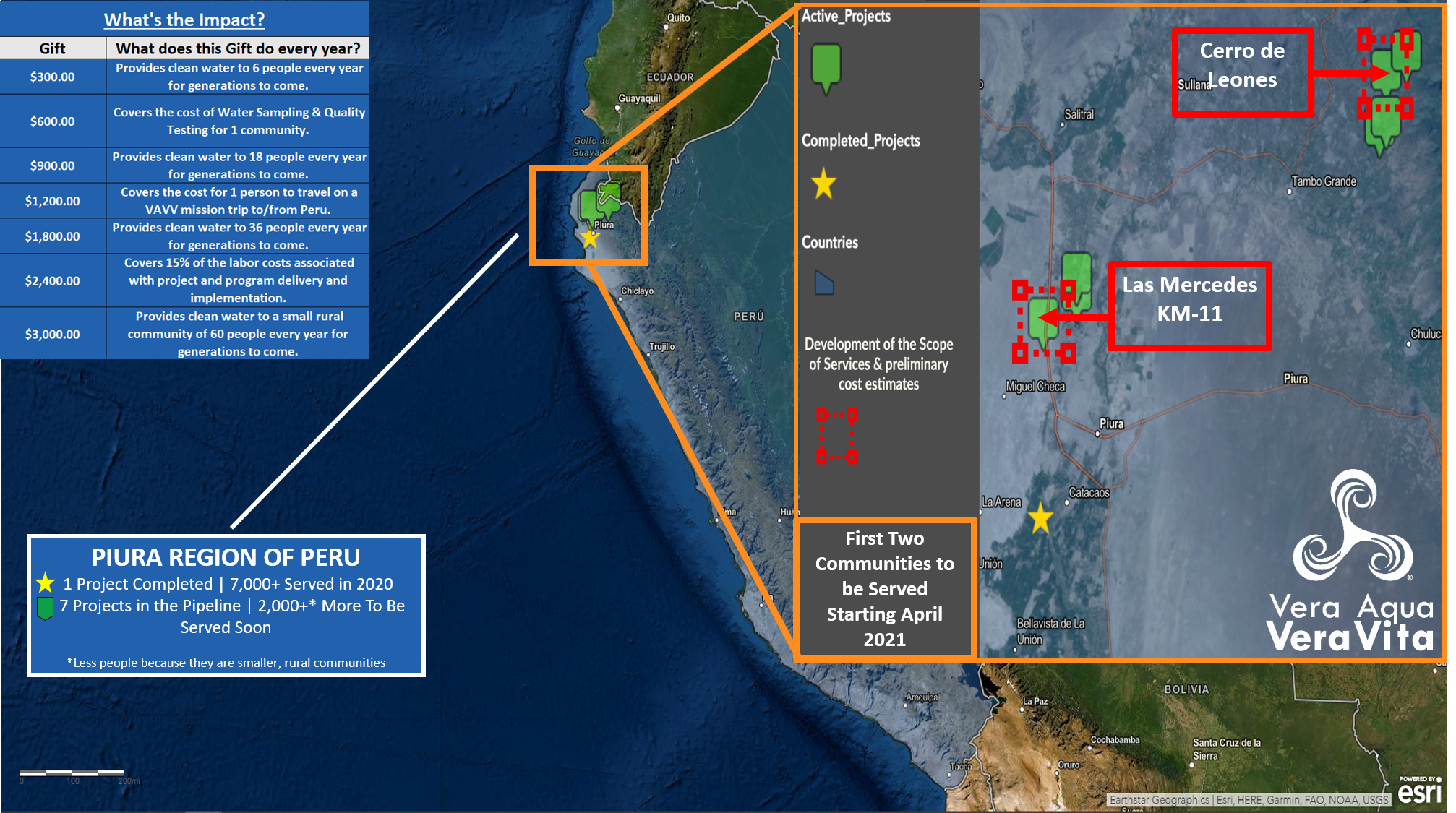Click the esri logo at bottom right
Viewport: 1456px width, 813px height.
coord(1418,792)
